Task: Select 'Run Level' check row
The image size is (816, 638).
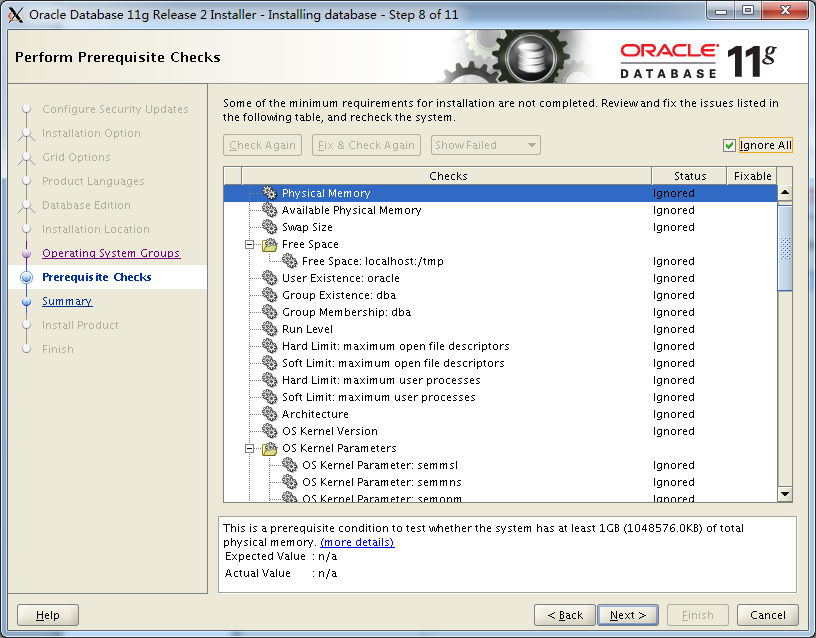Action: click(x=500, y=329)
